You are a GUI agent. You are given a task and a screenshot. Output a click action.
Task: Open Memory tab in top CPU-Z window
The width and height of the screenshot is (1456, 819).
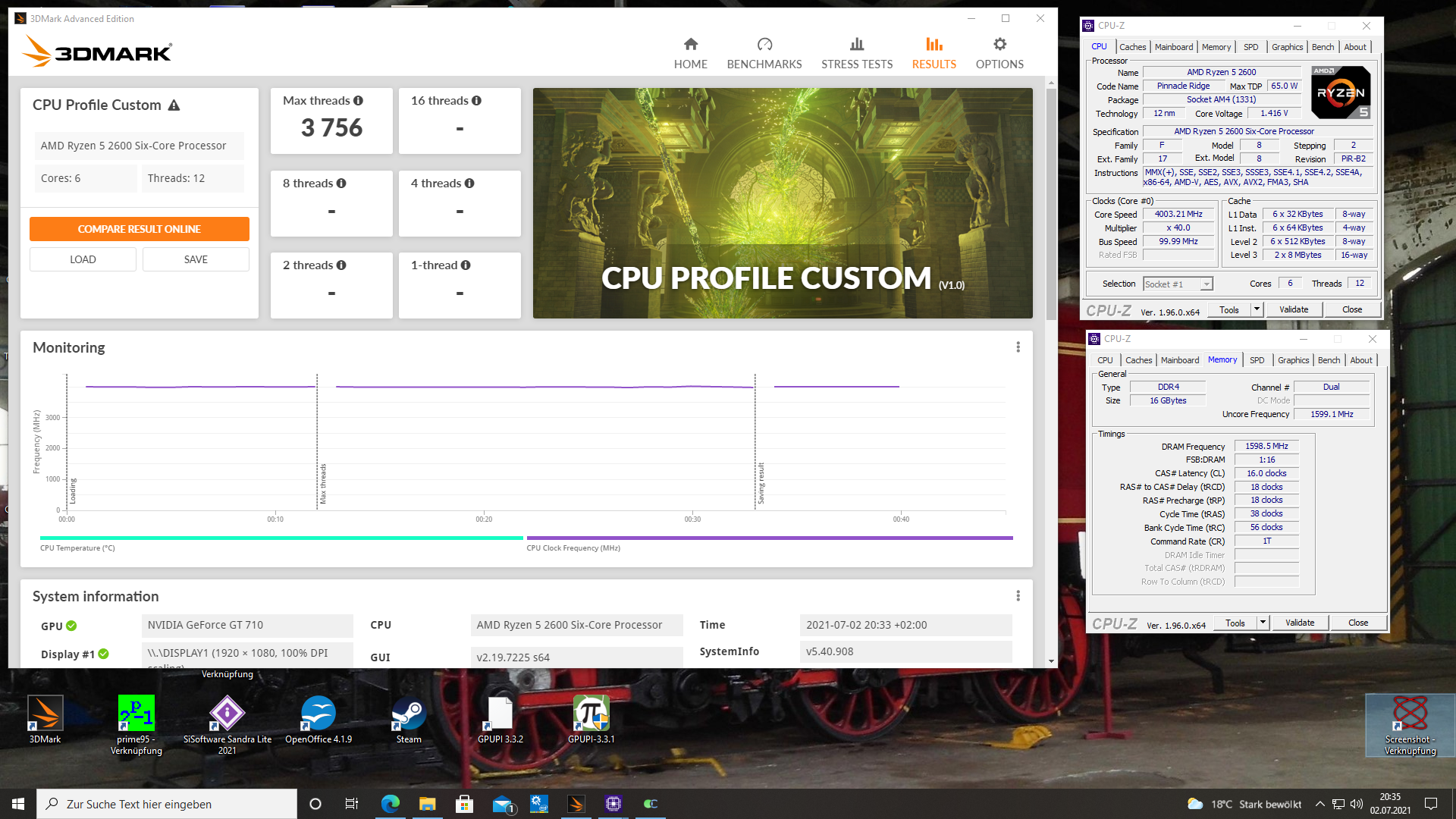click(x=1216, y=47)
